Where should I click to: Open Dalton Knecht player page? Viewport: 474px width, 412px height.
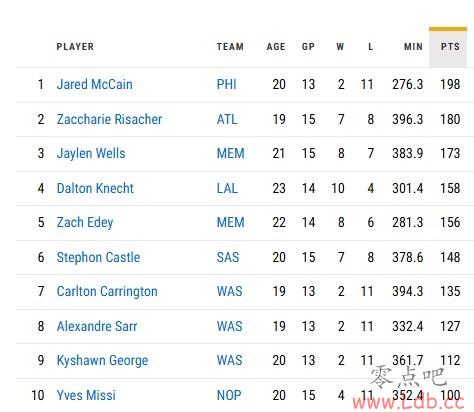(x=95, y=188)
